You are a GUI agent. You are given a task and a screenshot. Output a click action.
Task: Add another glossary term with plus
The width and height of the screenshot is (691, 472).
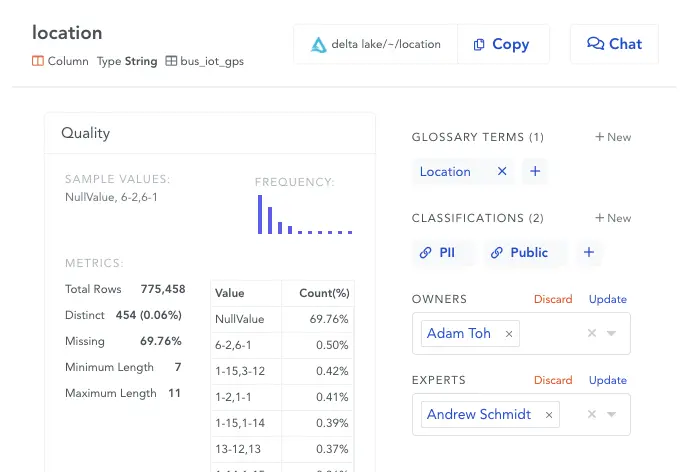tap(535, 171)
